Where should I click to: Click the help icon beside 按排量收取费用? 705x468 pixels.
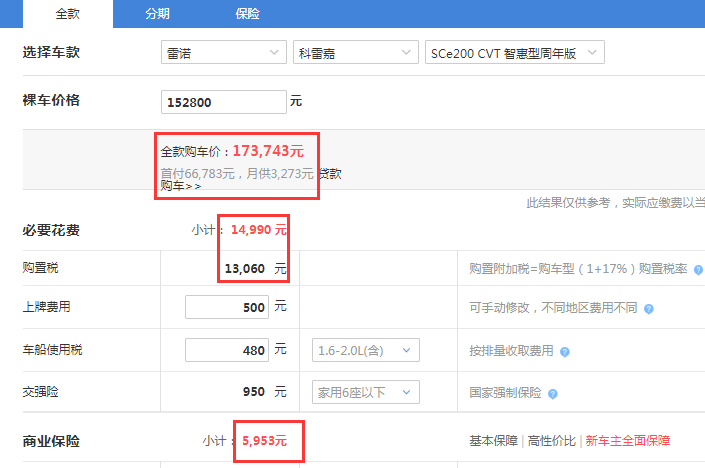click(565, 352)
